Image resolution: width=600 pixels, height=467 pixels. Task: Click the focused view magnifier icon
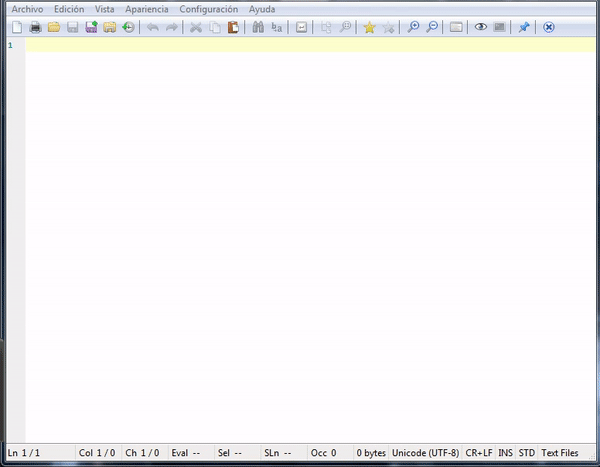pyautogui.click(x=345, y=27)
